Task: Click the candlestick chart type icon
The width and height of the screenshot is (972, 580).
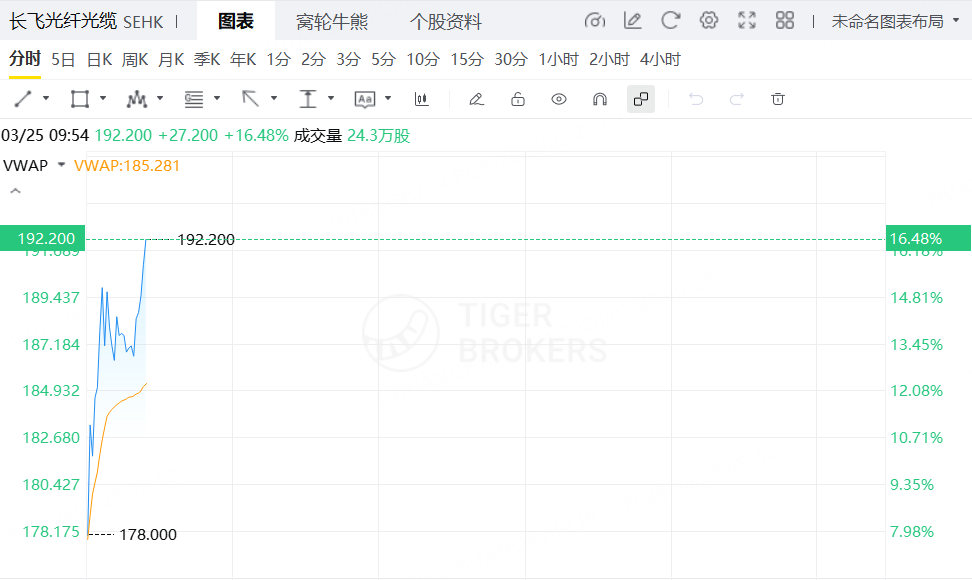Action: [421, 99]
